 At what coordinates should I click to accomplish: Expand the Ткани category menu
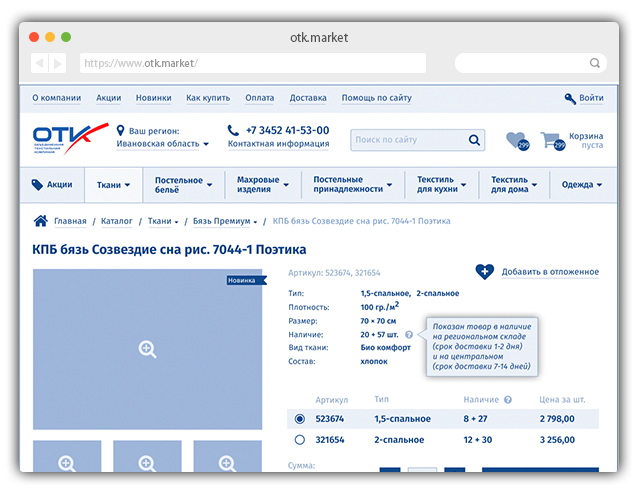point(113,185)
